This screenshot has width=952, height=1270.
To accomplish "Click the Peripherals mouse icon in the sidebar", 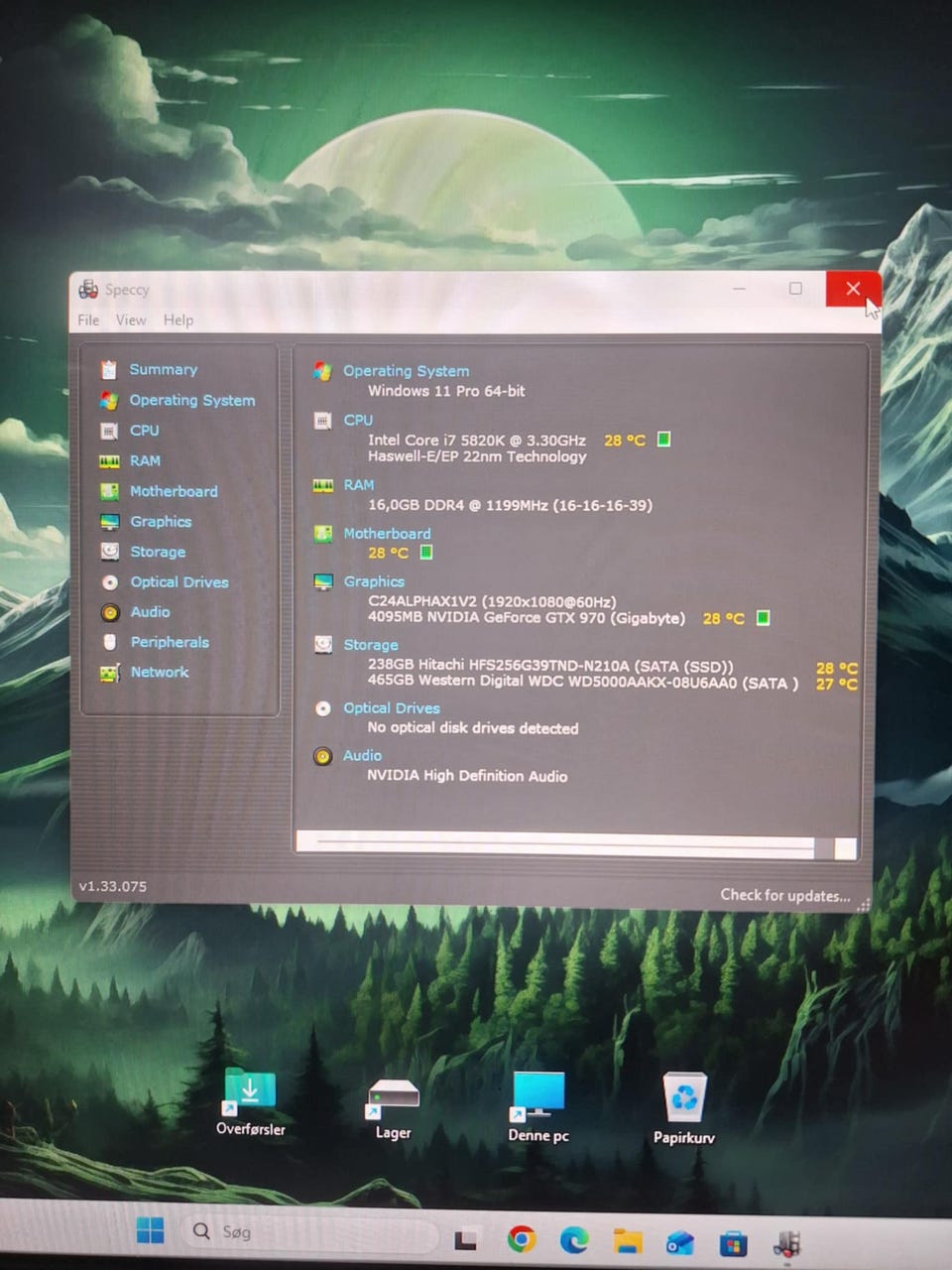I will click(x=110, y=642).
